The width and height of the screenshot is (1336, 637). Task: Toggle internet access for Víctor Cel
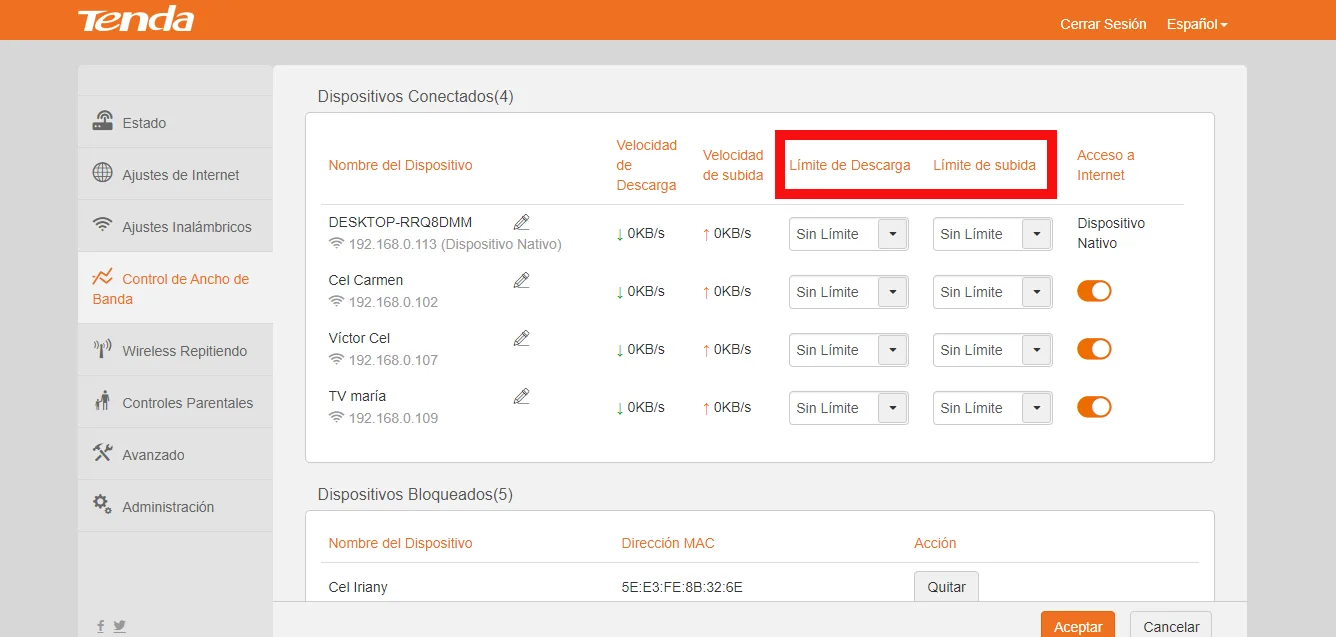[1094, 349]
